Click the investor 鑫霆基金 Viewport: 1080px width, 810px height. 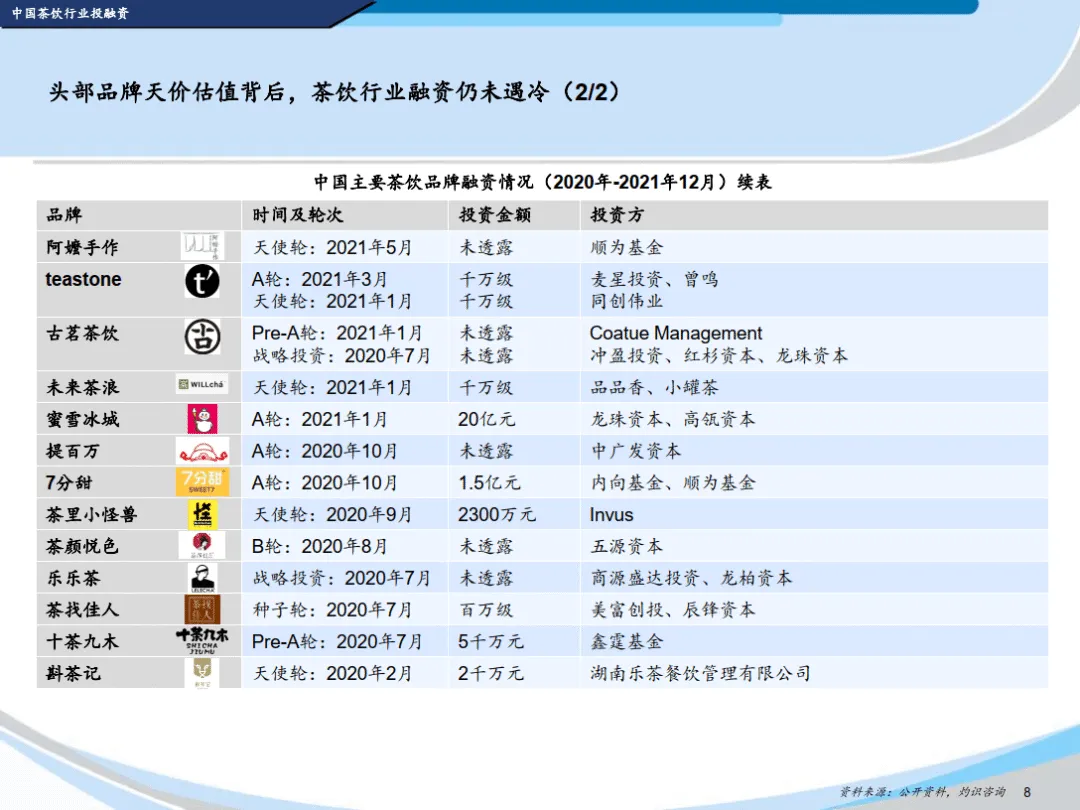(627, 641)
